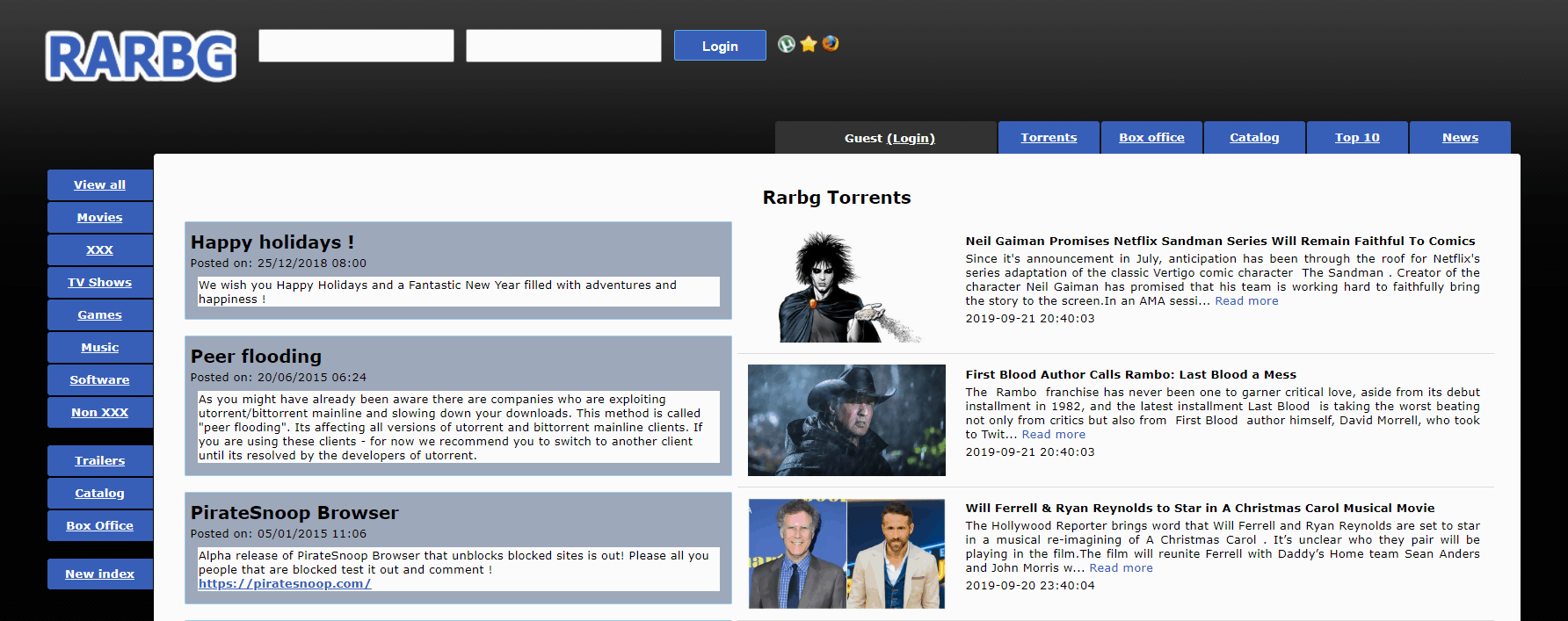Browse the Movies category in sidebar
The width and height of the screenshot is (1568, 621).
(x=100, y=217)
